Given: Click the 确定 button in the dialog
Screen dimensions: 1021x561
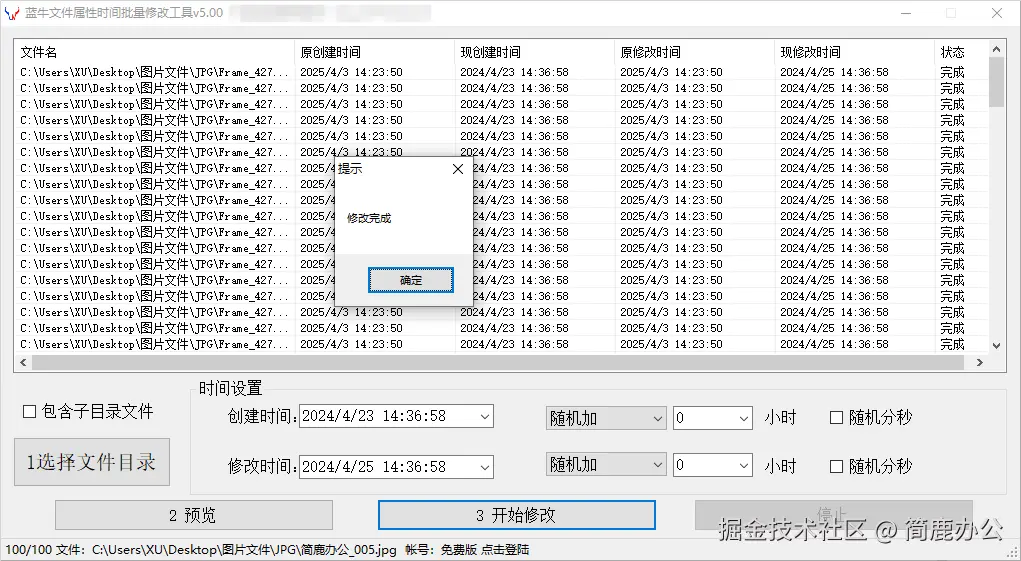Looking at the screenshot, I should [x=411, y=280].
